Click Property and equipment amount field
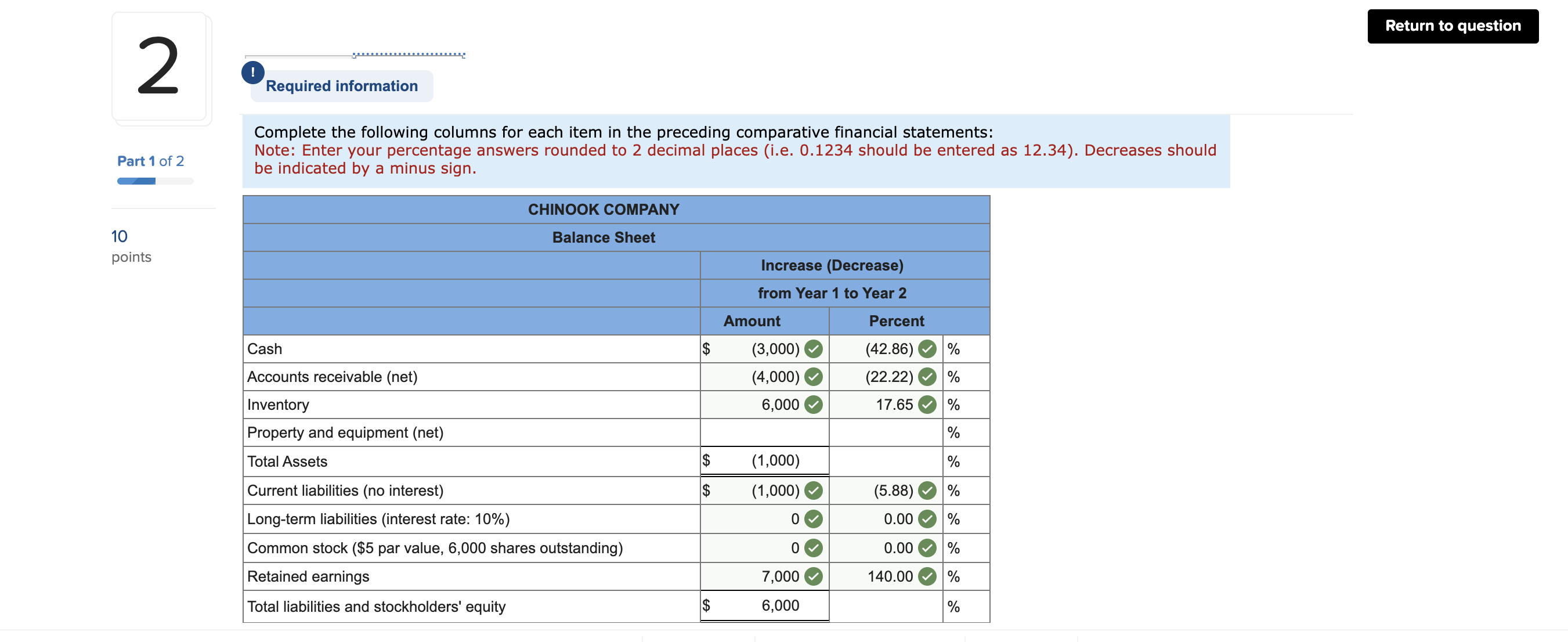Viewport: 1568px width, 642px height. tap(764, 432)
